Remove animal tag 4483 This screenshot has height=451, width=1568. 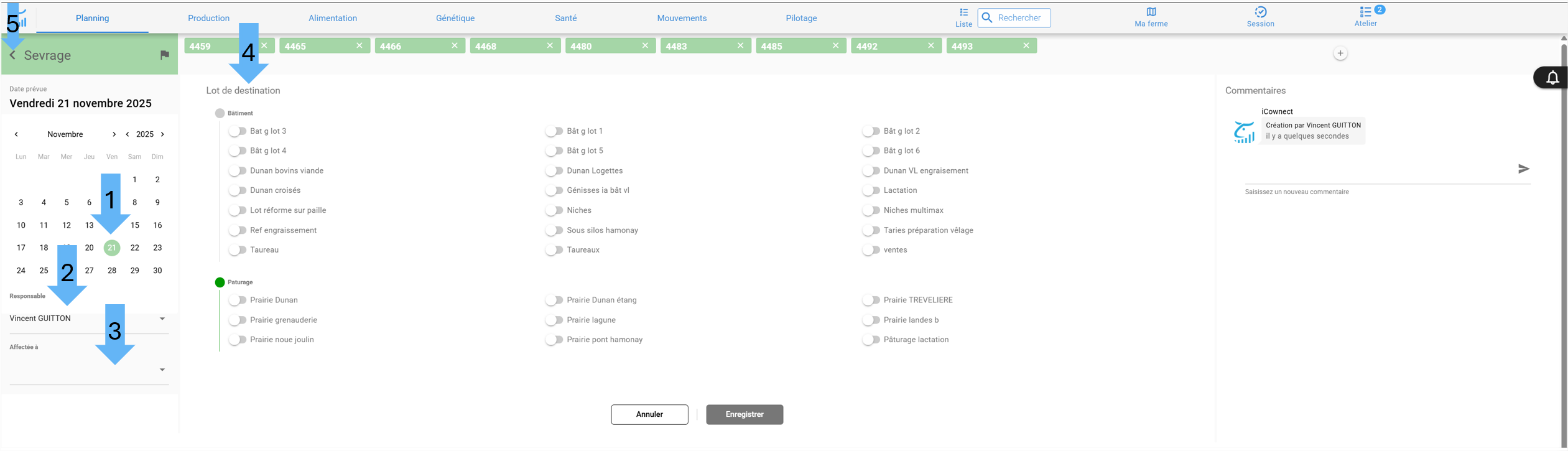740,45
